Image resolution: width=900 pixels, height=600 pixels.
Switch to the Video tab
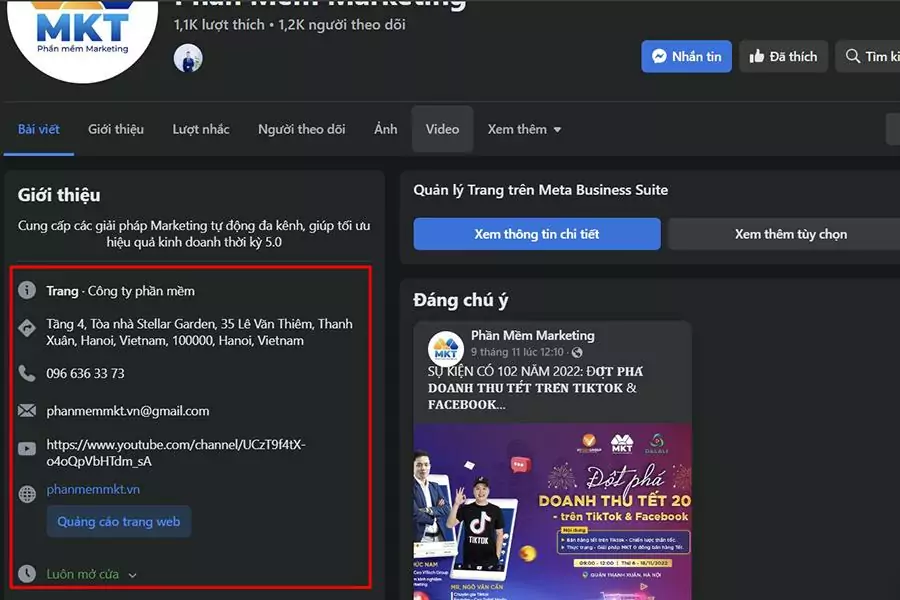pos(443,129)
